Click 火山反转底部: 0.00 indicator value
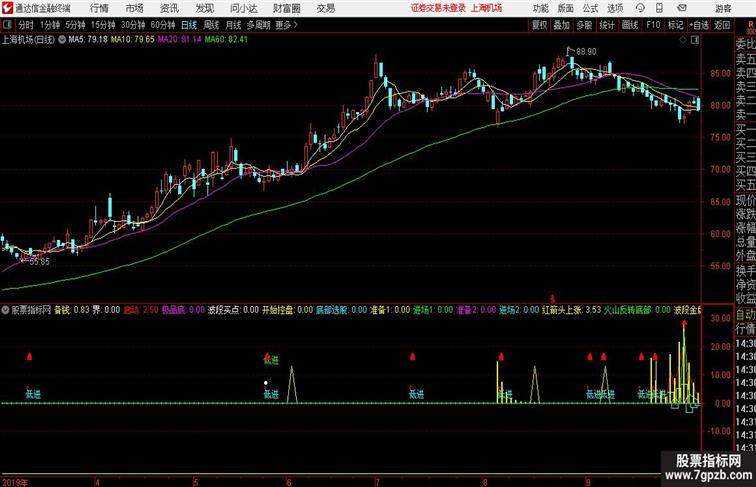The height and width of the screenshot is (487, 756). (x=637, y=310)
